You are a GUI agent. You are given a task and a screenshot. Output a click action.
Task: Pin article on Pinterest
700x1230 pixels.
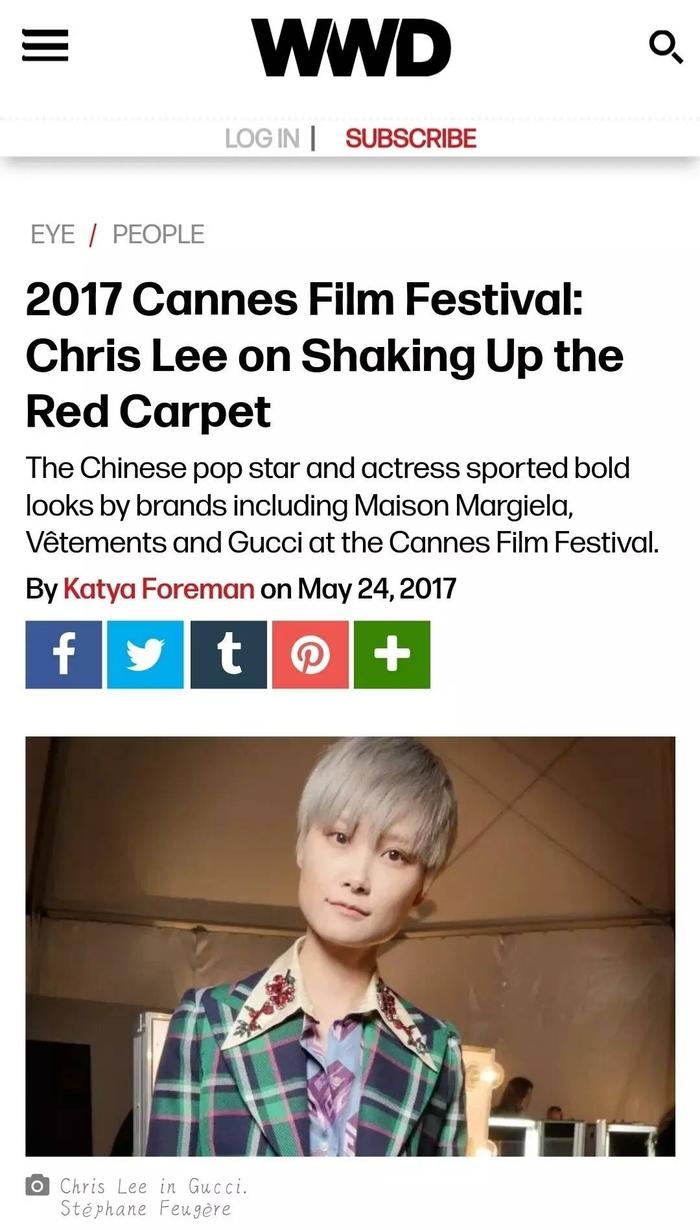[310, 654]
